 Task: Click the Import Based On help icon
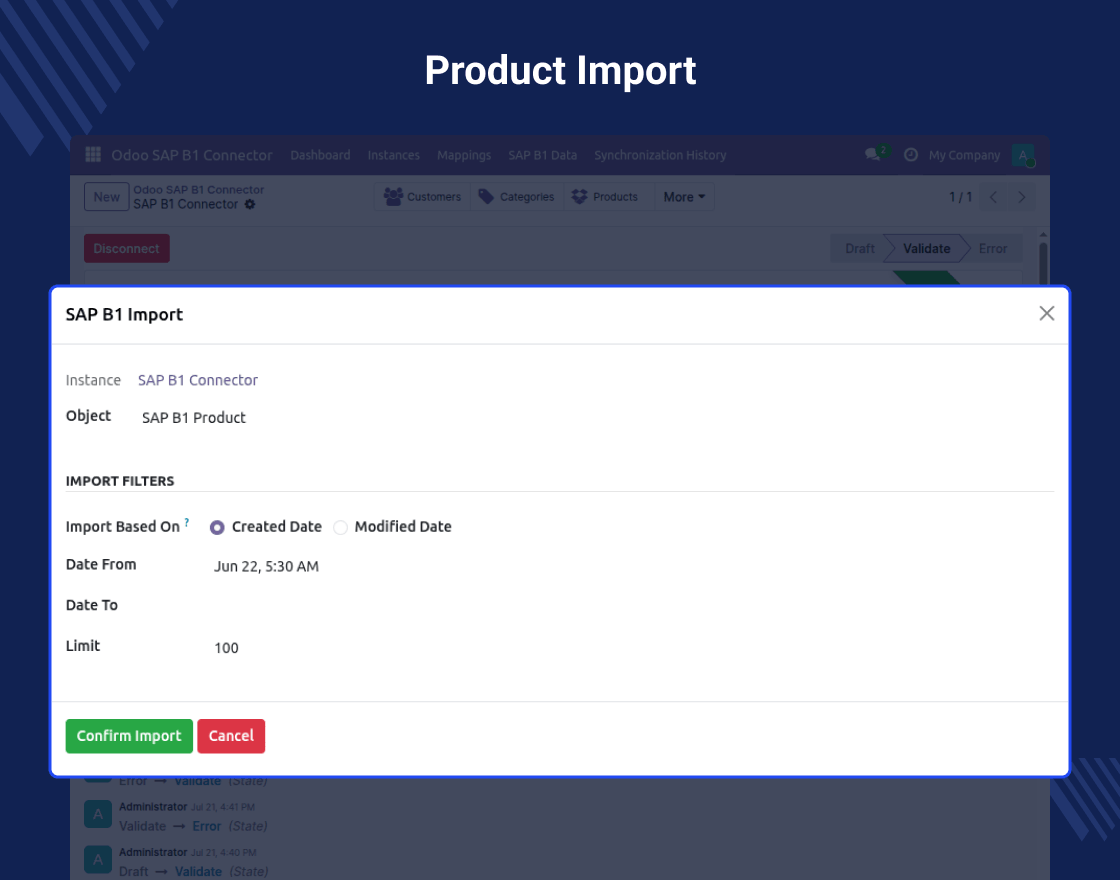click(x=187, y=522)
